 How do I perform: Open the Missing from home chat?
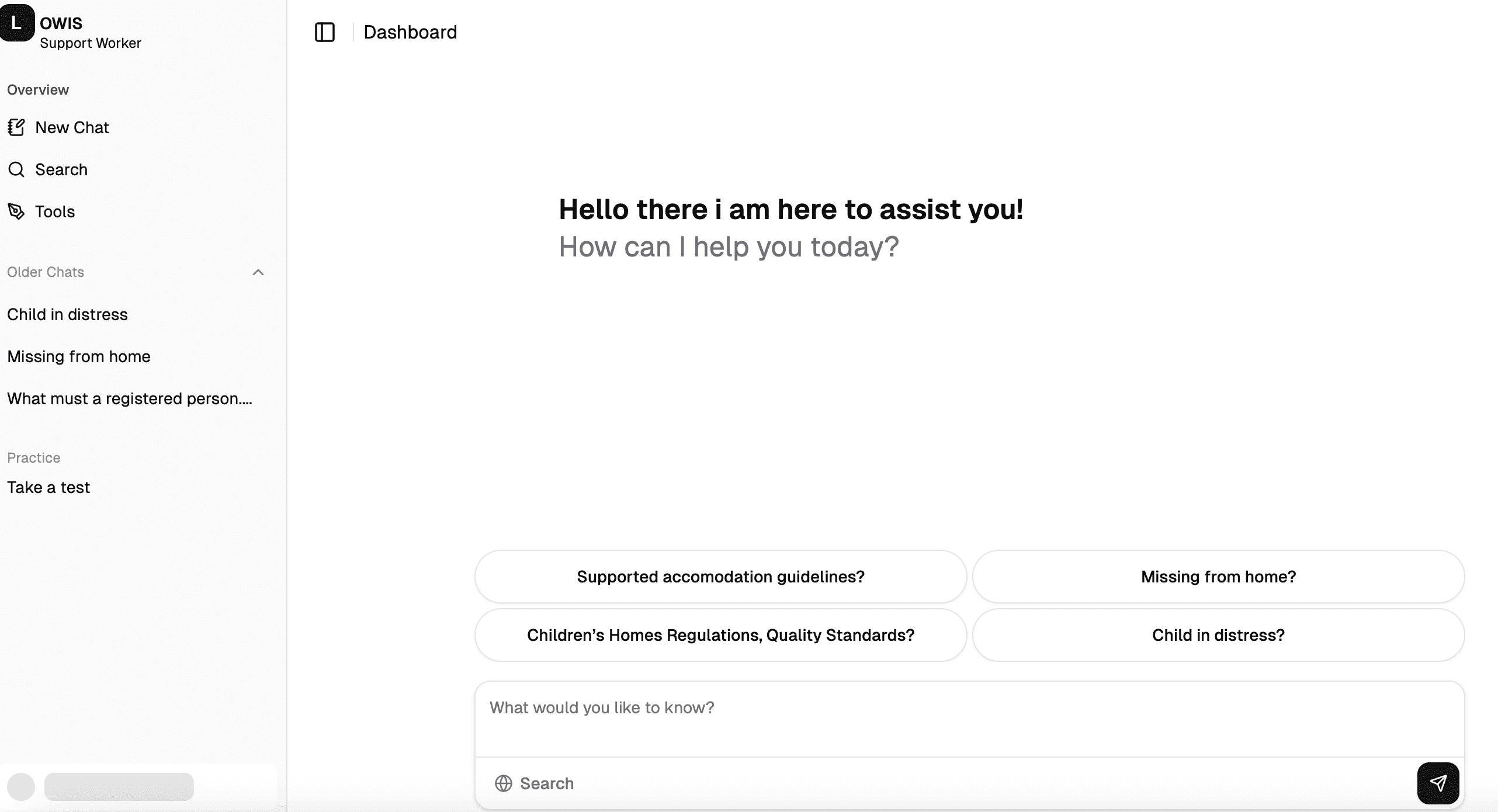coord(78,356)
